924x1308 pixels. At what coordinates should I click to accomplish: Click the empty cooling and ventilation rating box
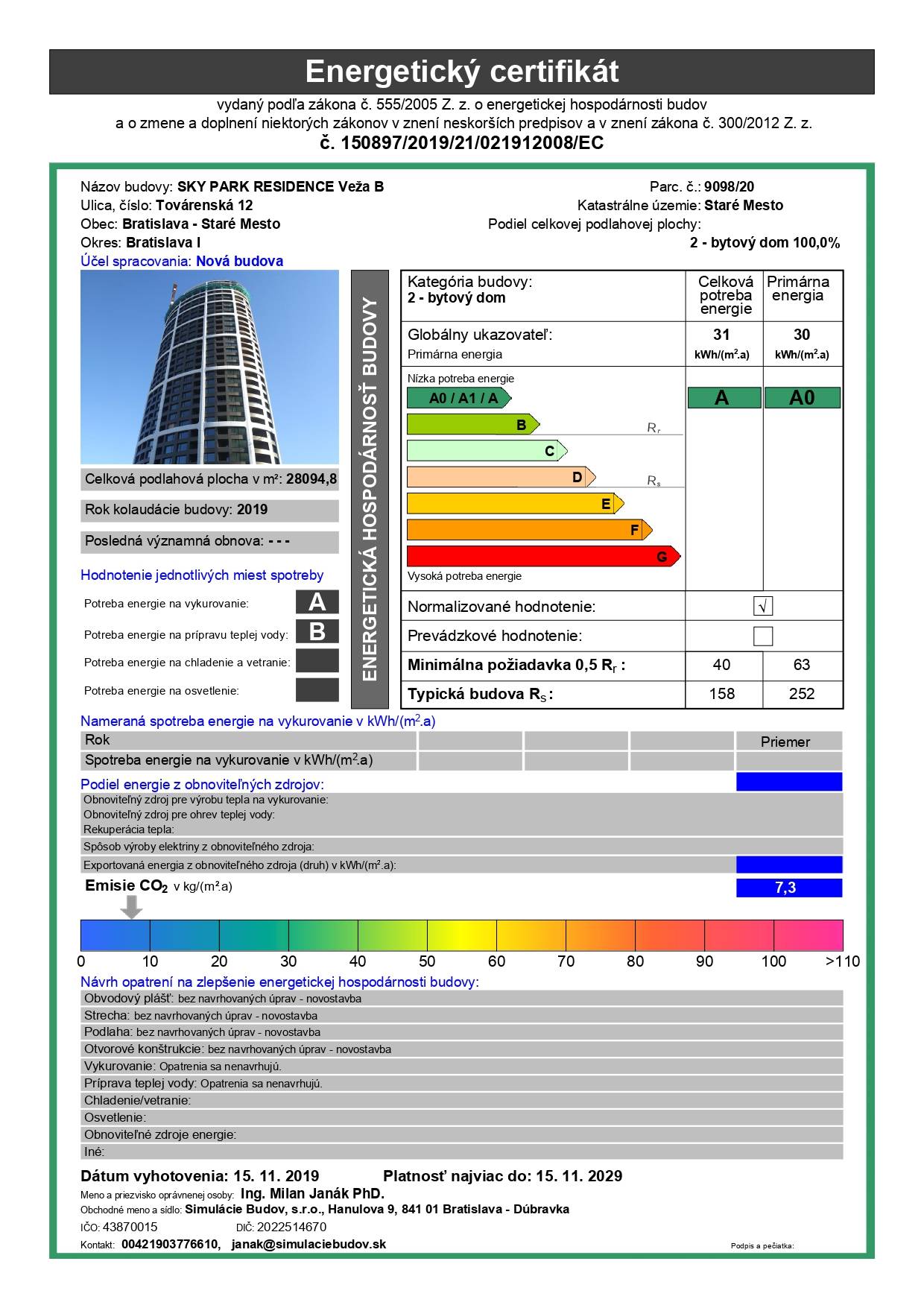coord(317,661)
